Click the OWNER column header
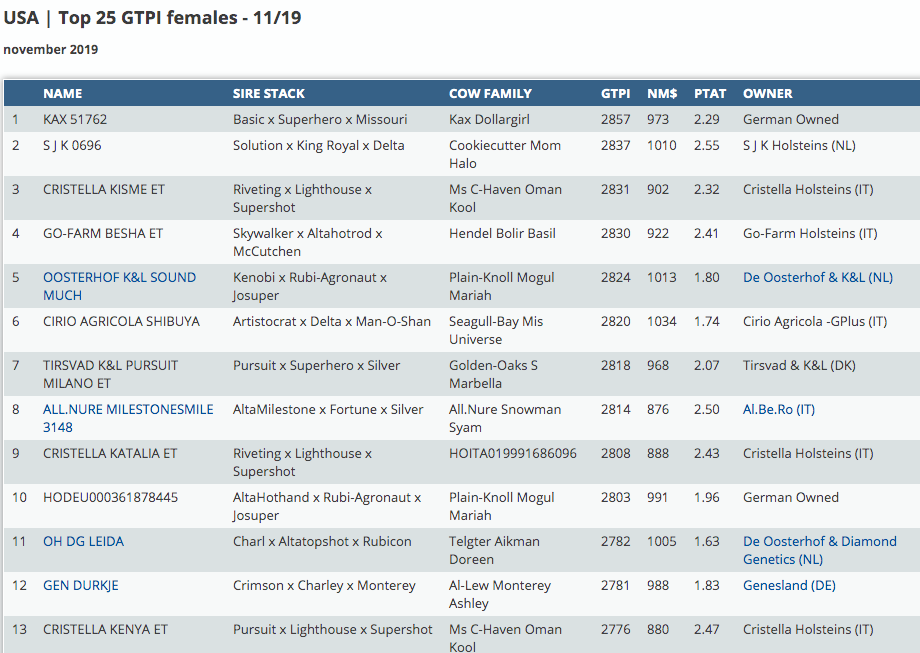Image resolution: width=920 pixels, height=653 pixels. pos(767,94)
